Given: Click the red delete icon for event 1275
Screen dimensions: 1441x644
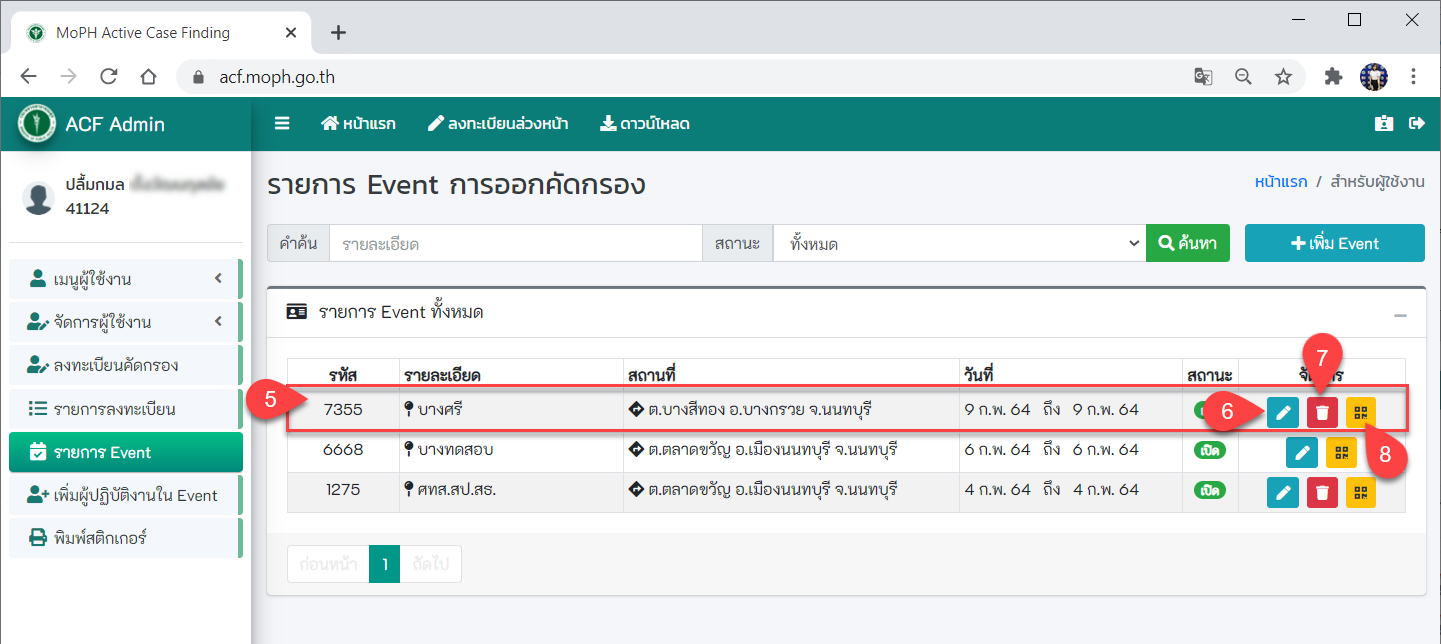Looking at the screenshot, I should [1322, 492].
